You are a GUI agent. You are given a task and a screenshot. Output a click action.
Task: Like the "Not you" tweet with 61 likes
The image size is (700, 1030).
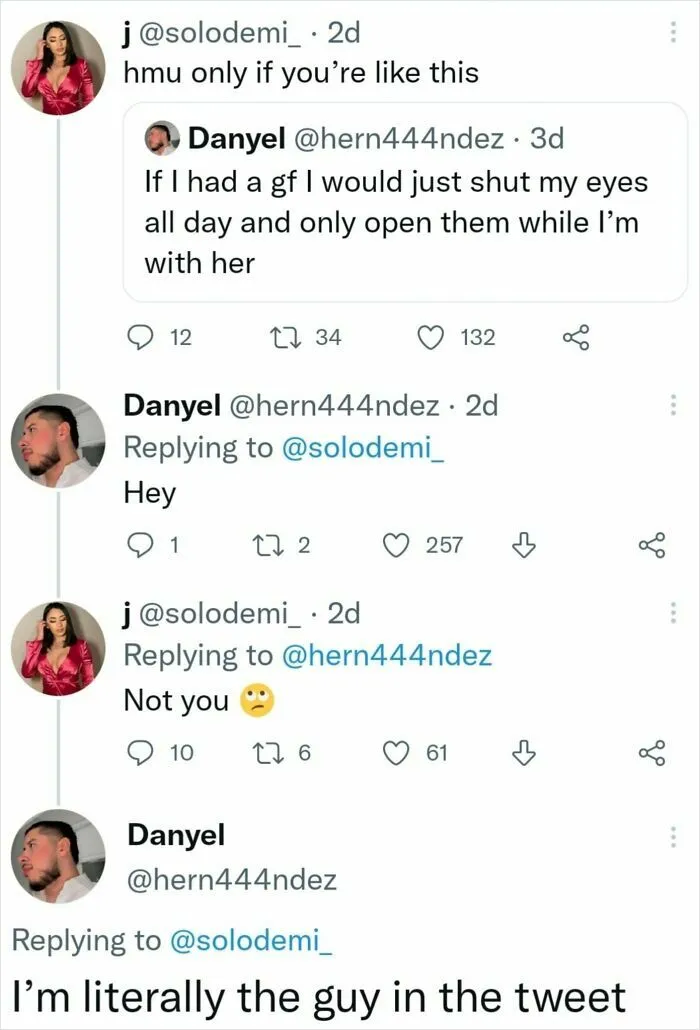(x=396, y=753)
